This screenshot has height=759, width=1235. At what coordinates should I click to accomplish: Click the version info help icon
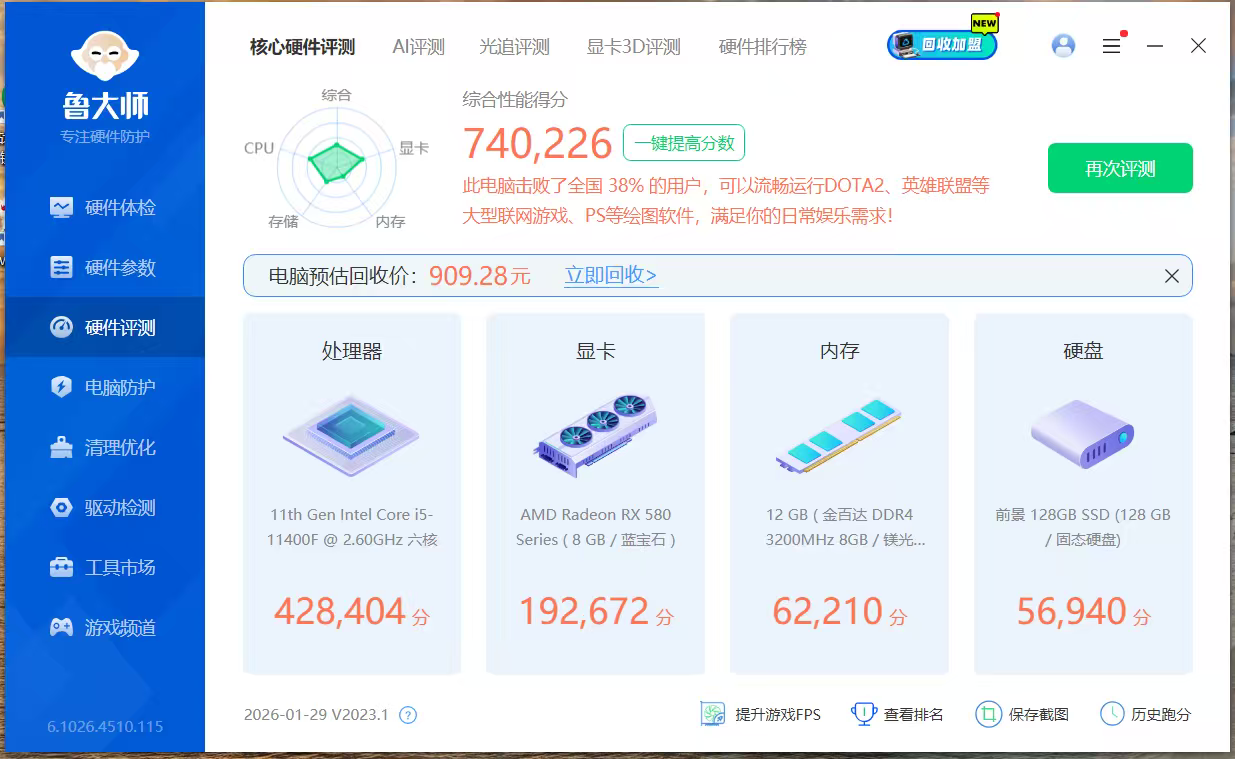pyautogui.click(x=408, y=715)
